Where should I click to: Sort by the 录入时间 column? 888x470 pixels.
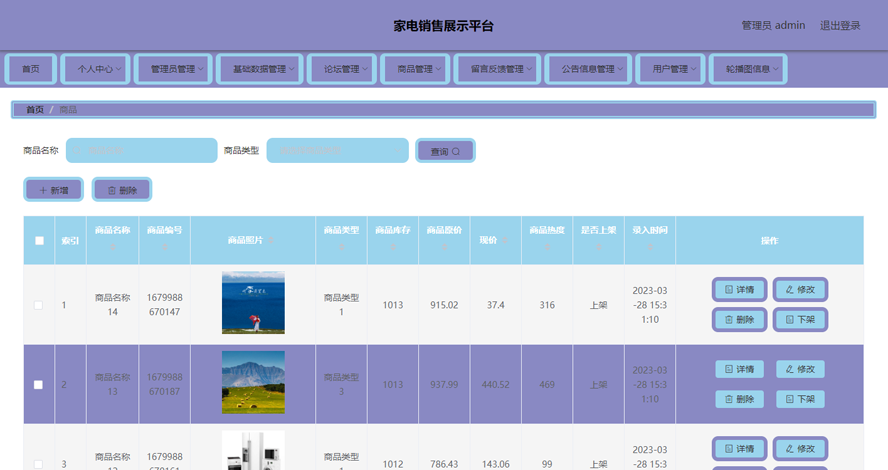tap(650, 247)
